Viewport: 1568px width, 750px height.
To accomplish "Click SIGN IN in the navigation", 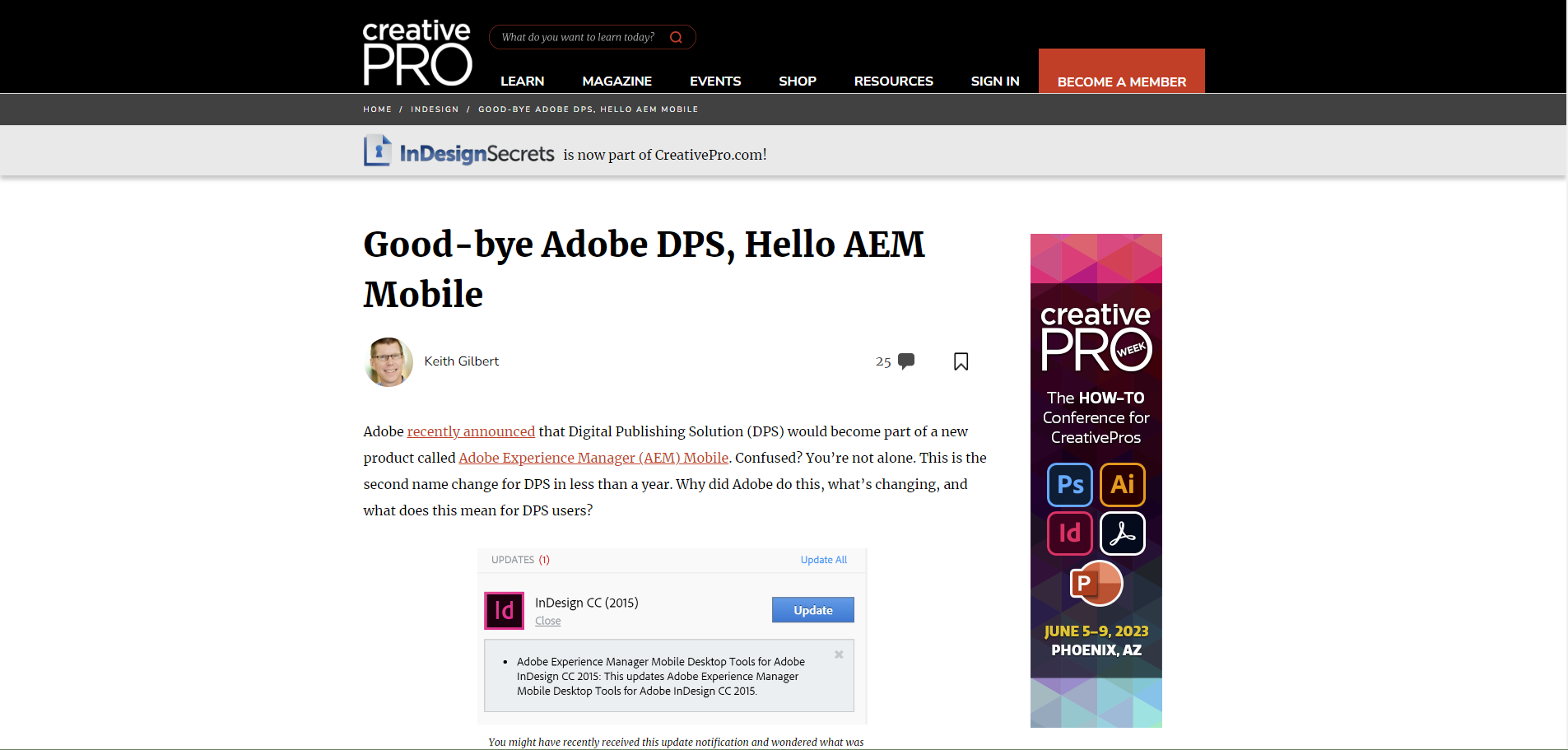I will [x=995, y=81].
